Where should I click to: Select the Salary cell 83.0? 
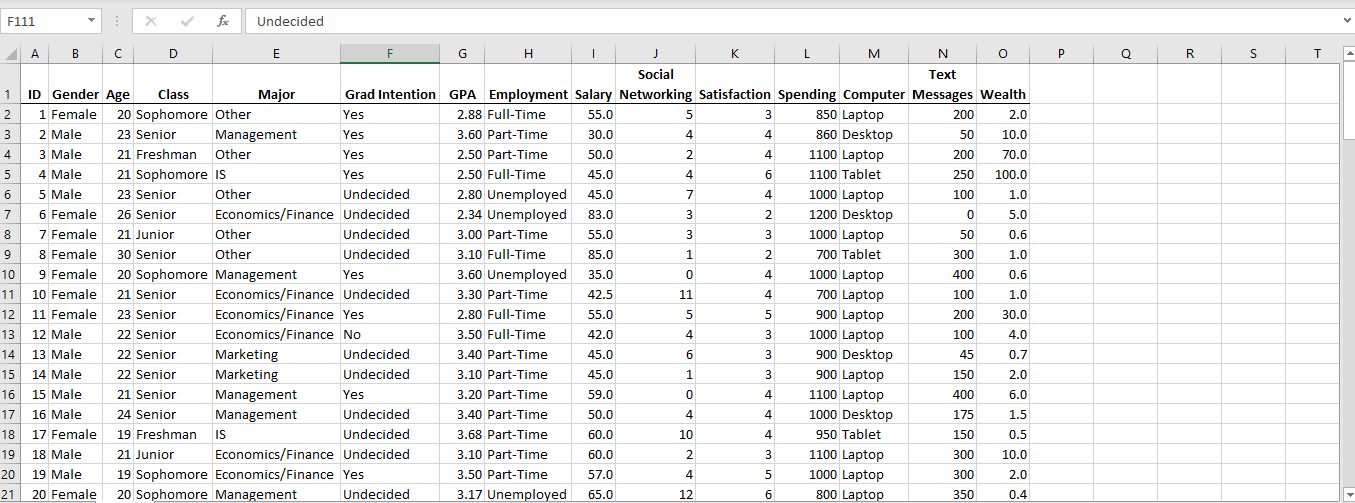coord(594,214)
